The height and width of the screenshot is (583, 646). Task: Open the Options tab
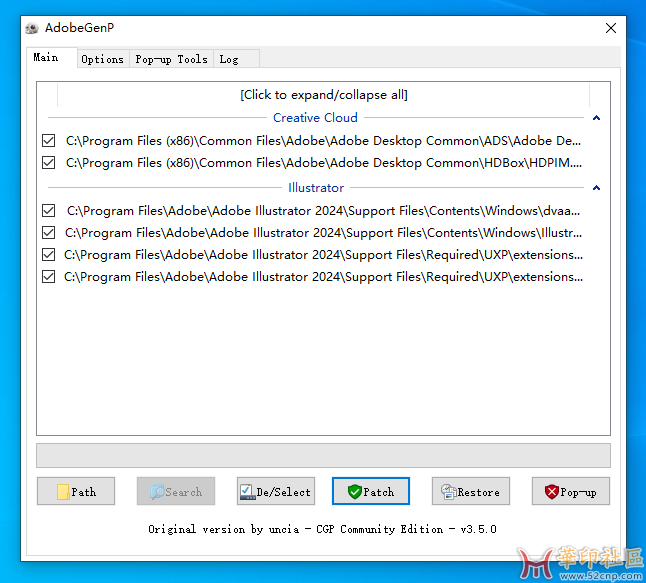[x=103, y=59]
